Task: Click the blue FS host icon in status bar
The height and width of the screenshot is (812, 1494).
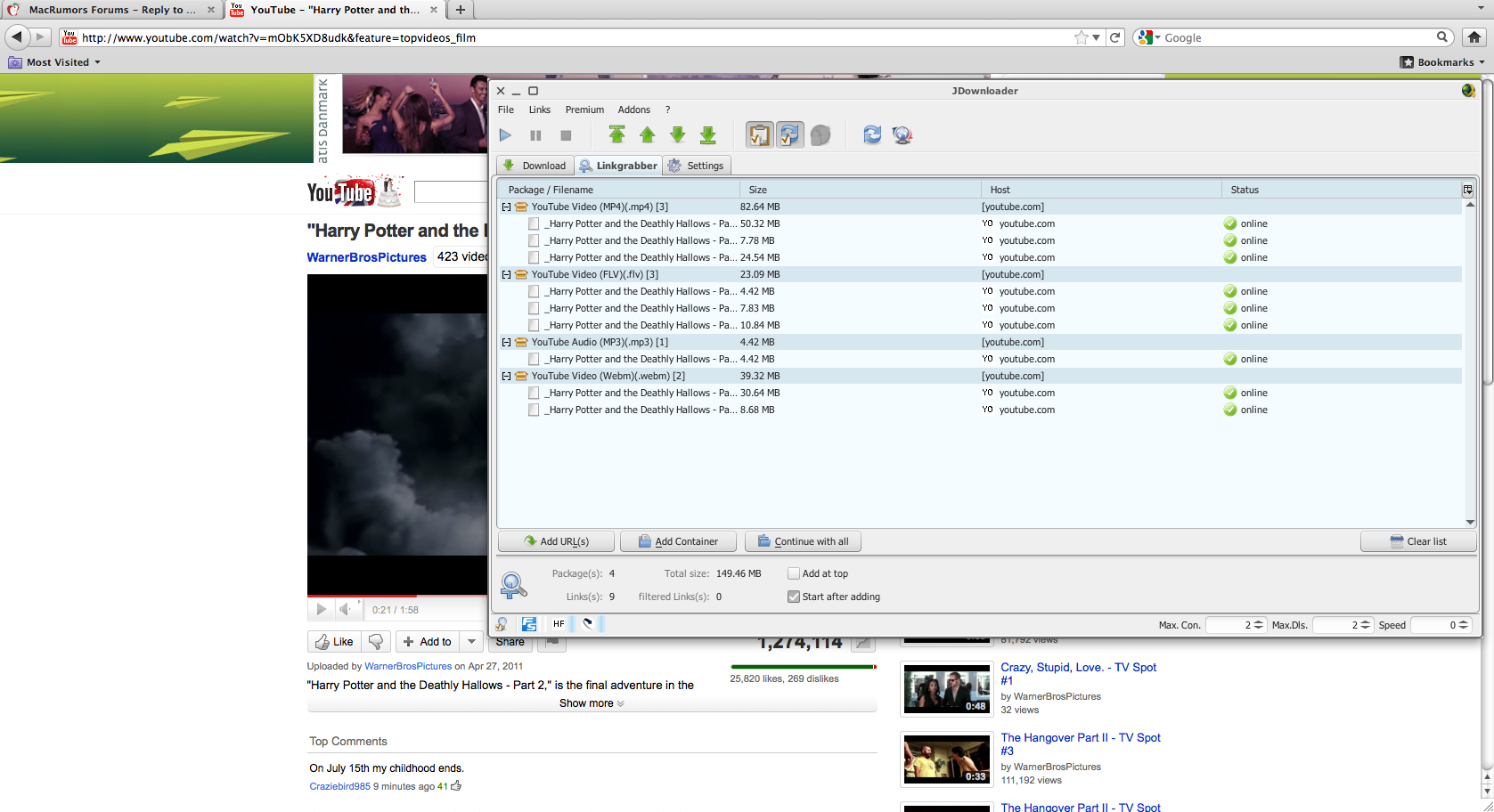Action: click(x=529, y=624)
